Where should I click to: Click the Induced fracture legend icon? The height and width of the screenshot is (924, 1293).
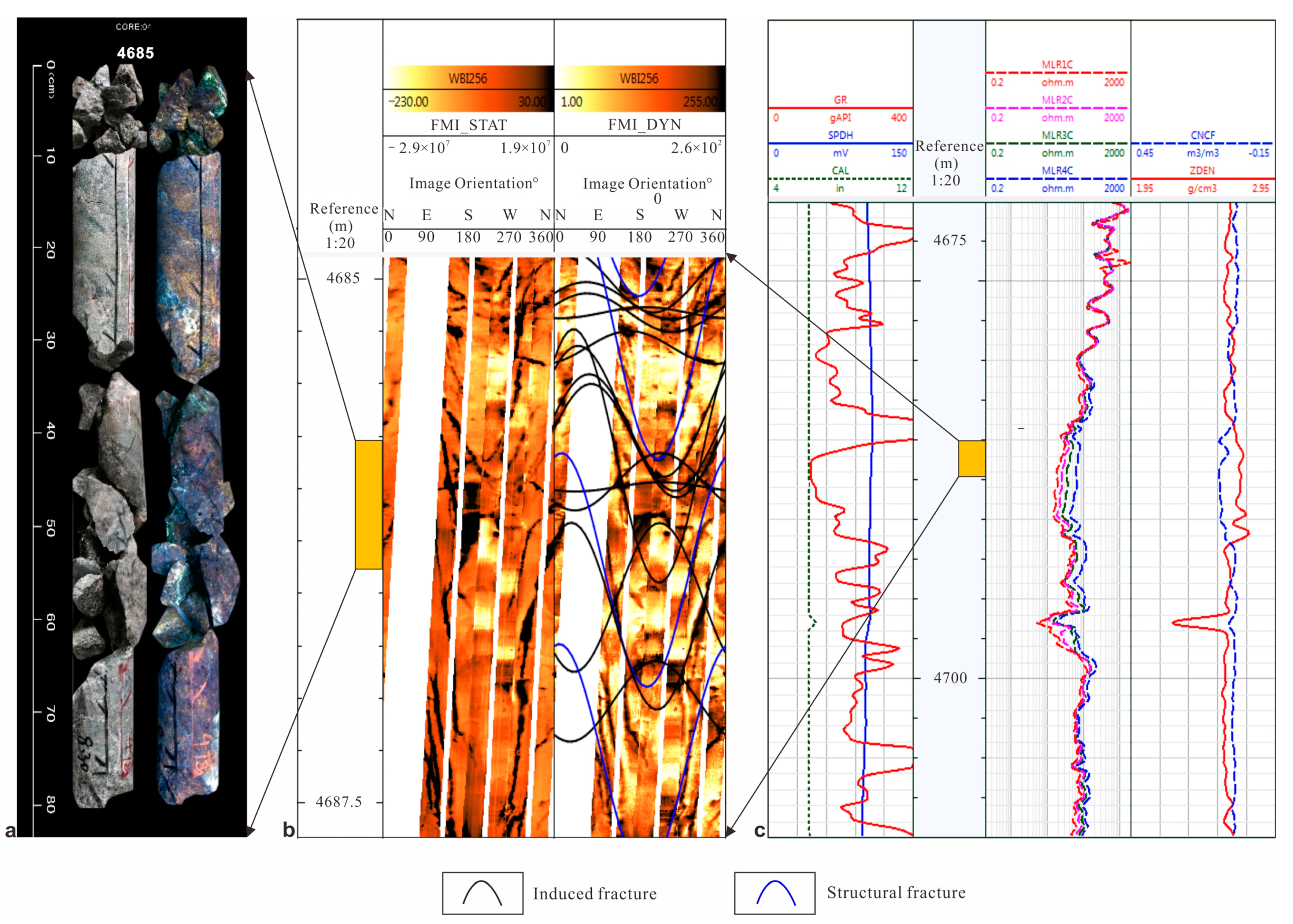(x=482, y=893)
